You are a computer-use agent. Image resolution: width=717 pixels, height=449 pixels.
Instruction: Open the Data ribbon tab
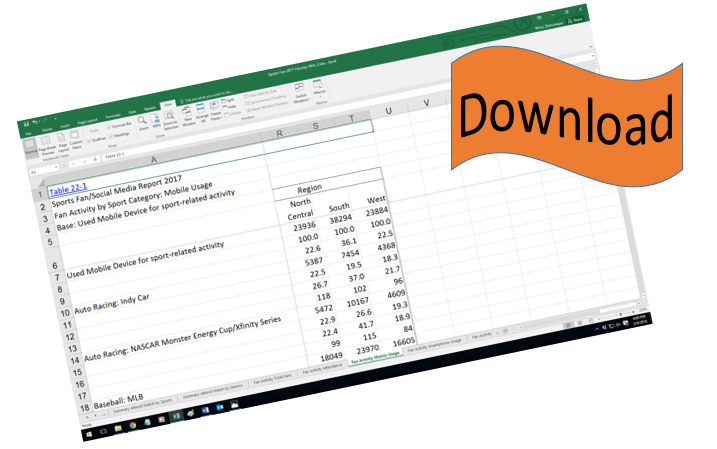pos(132,112)
